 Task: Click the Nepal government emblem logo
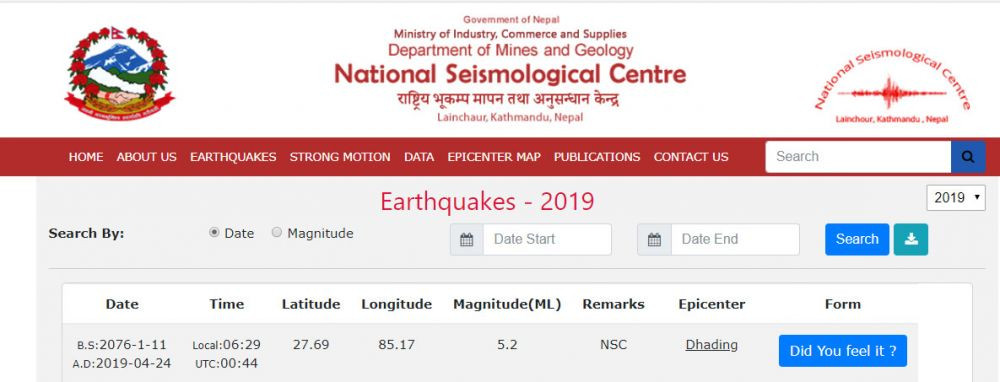[120, 73]
